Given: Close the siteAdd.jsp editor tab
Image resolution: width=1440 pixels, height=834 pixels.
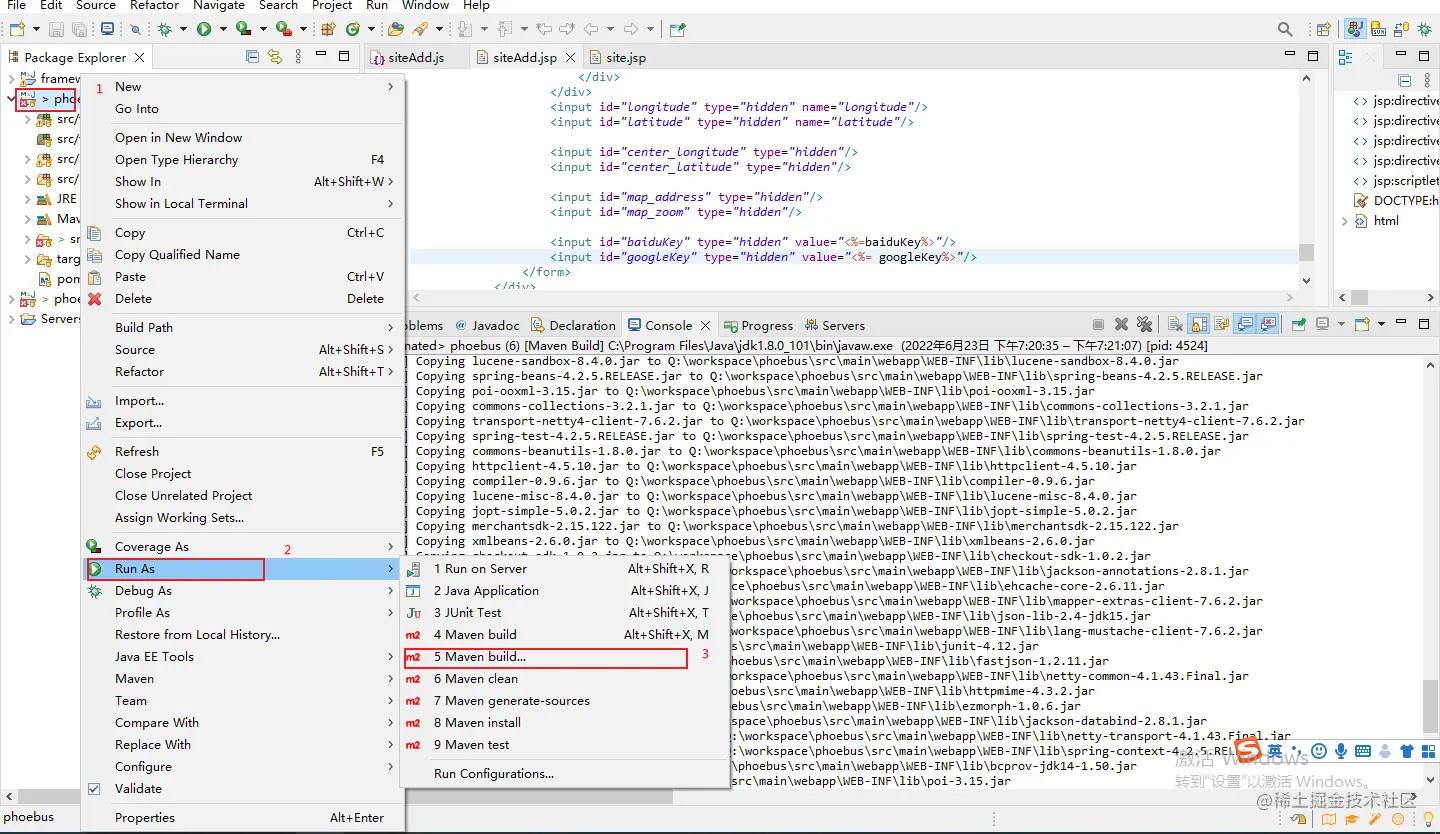Looking at the screenshot, I should [x=571, y=58].
